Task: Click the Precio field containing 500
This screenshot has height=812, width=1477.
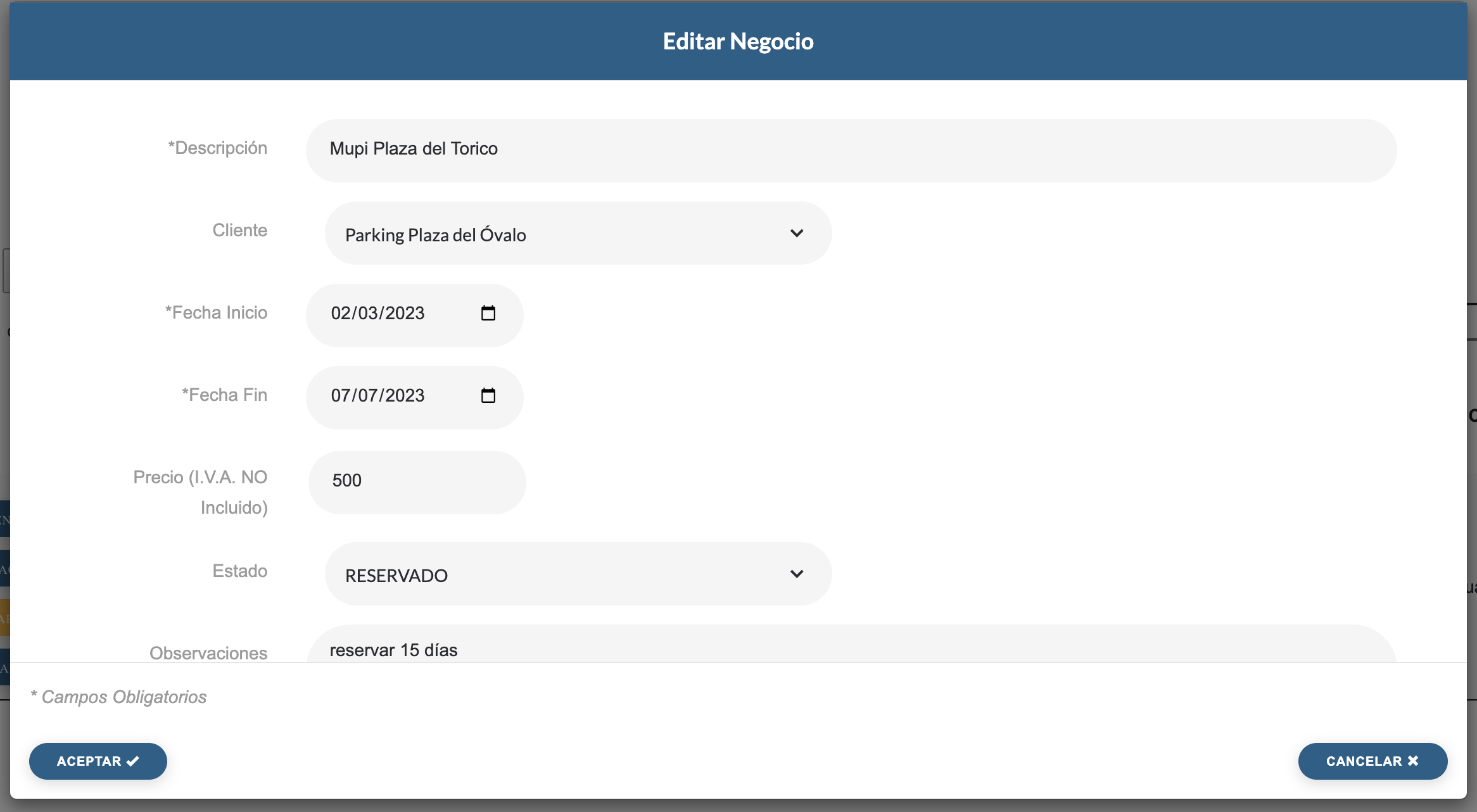Action: [417, 482]
